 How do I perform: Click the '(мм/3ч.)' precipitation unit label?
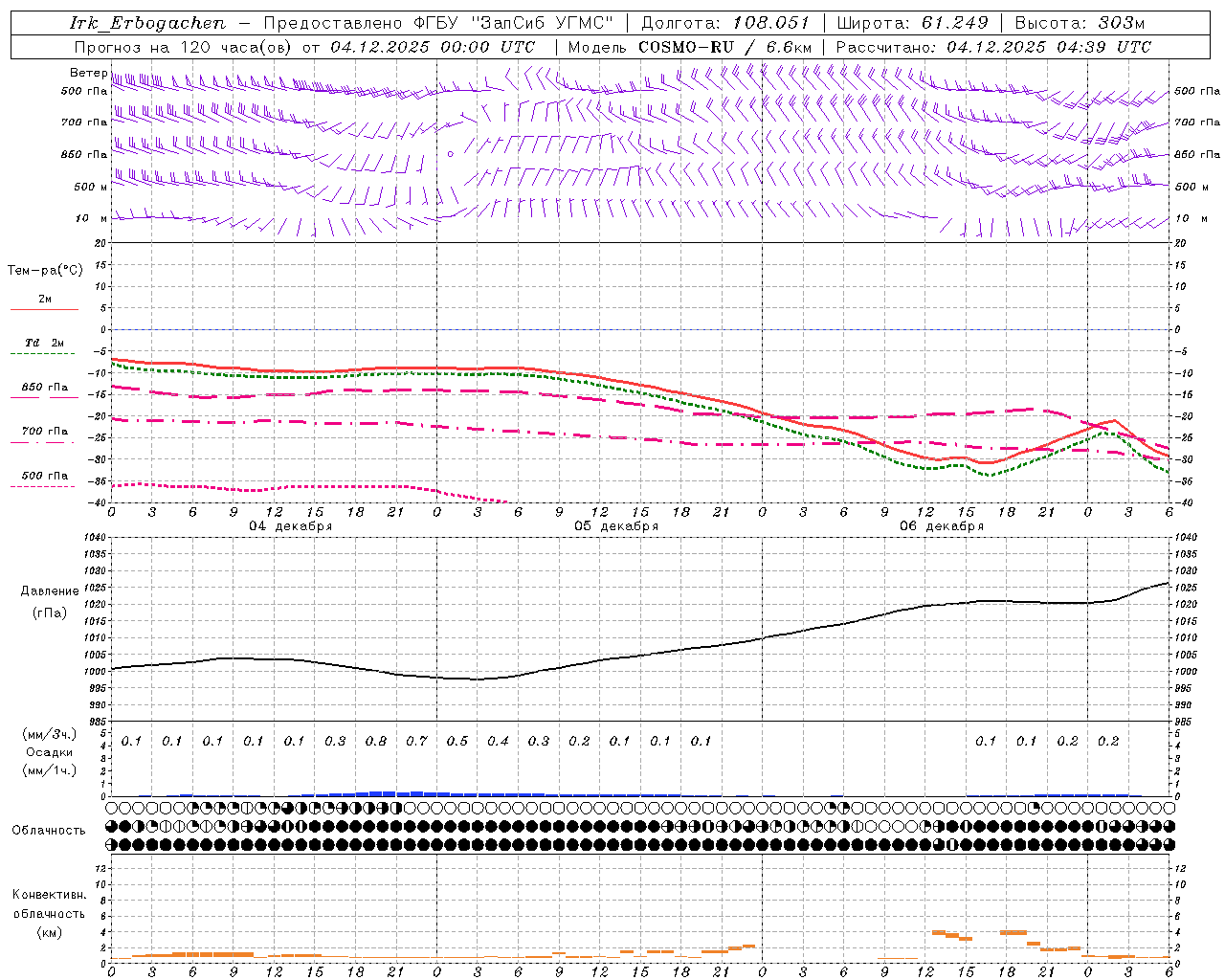50,735
